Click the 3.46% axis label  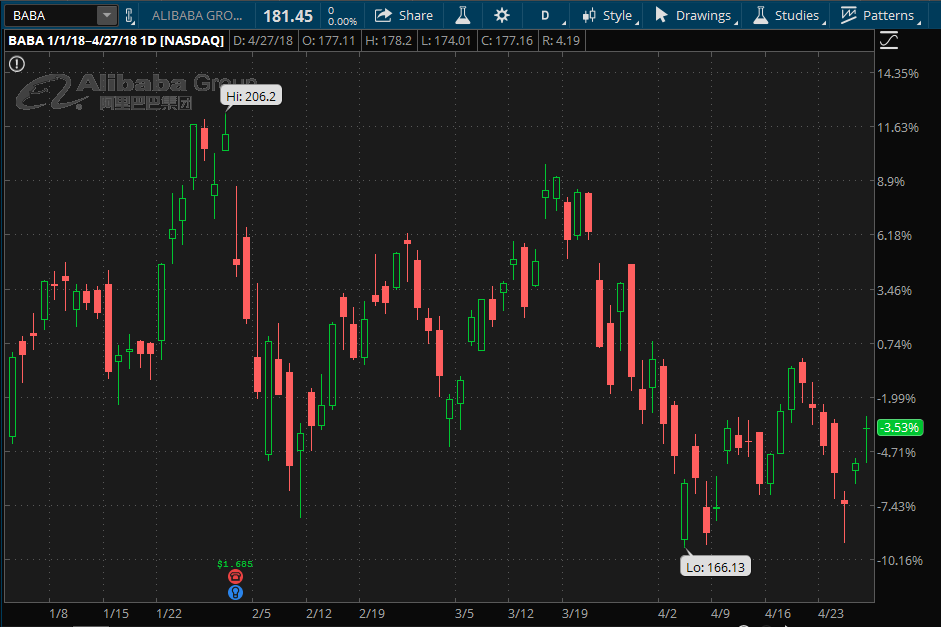[894, 290]
